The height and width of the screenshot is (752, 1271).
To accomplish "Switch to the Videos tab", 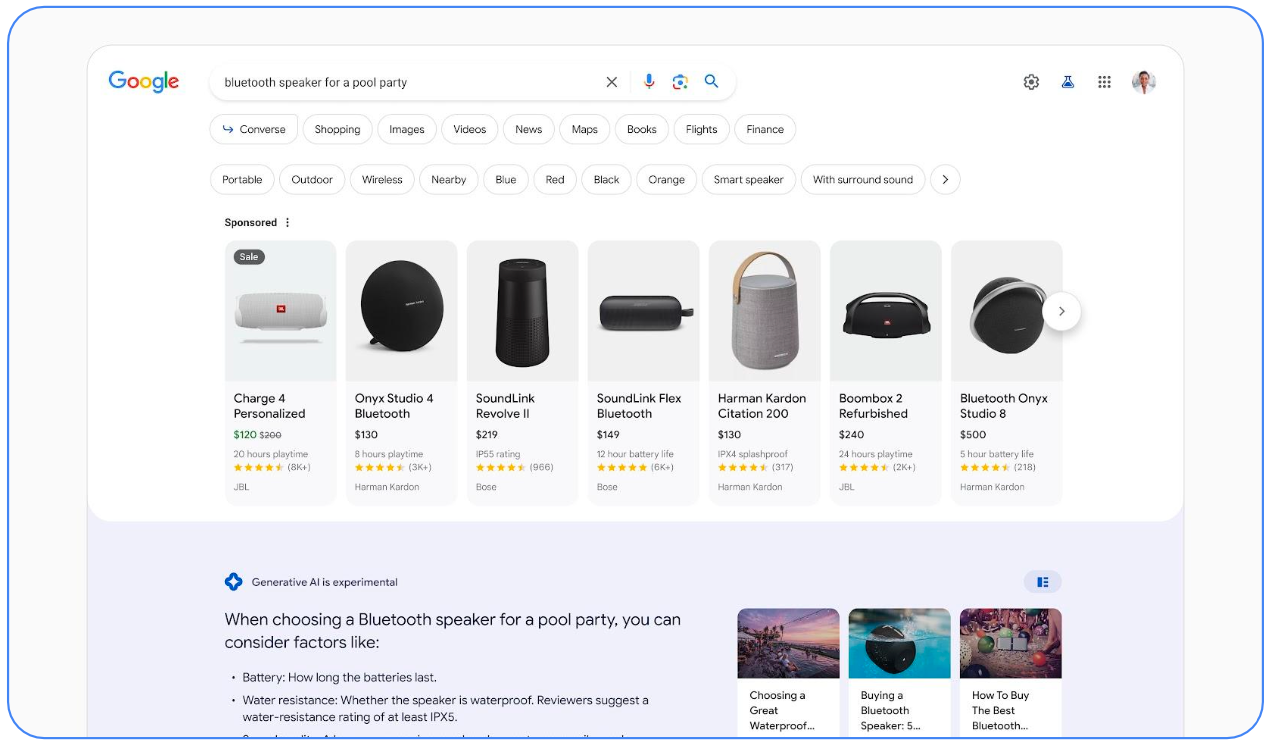I will coord(469,129).
